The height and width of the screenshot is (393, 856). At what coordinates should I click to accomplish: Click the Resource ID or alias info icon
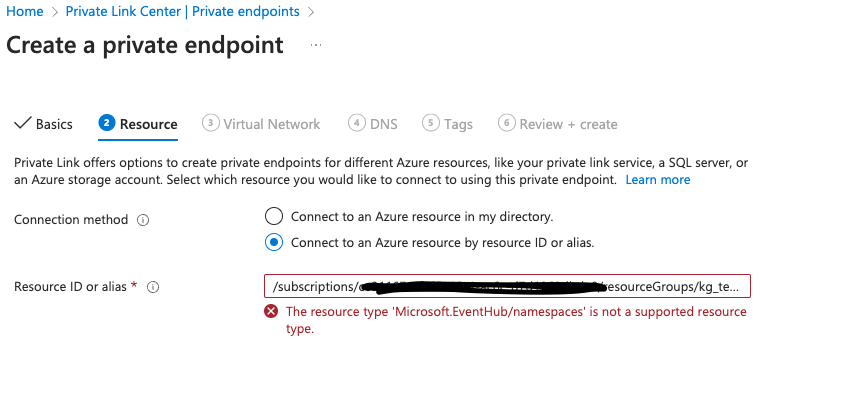click(x=153, y=287)
